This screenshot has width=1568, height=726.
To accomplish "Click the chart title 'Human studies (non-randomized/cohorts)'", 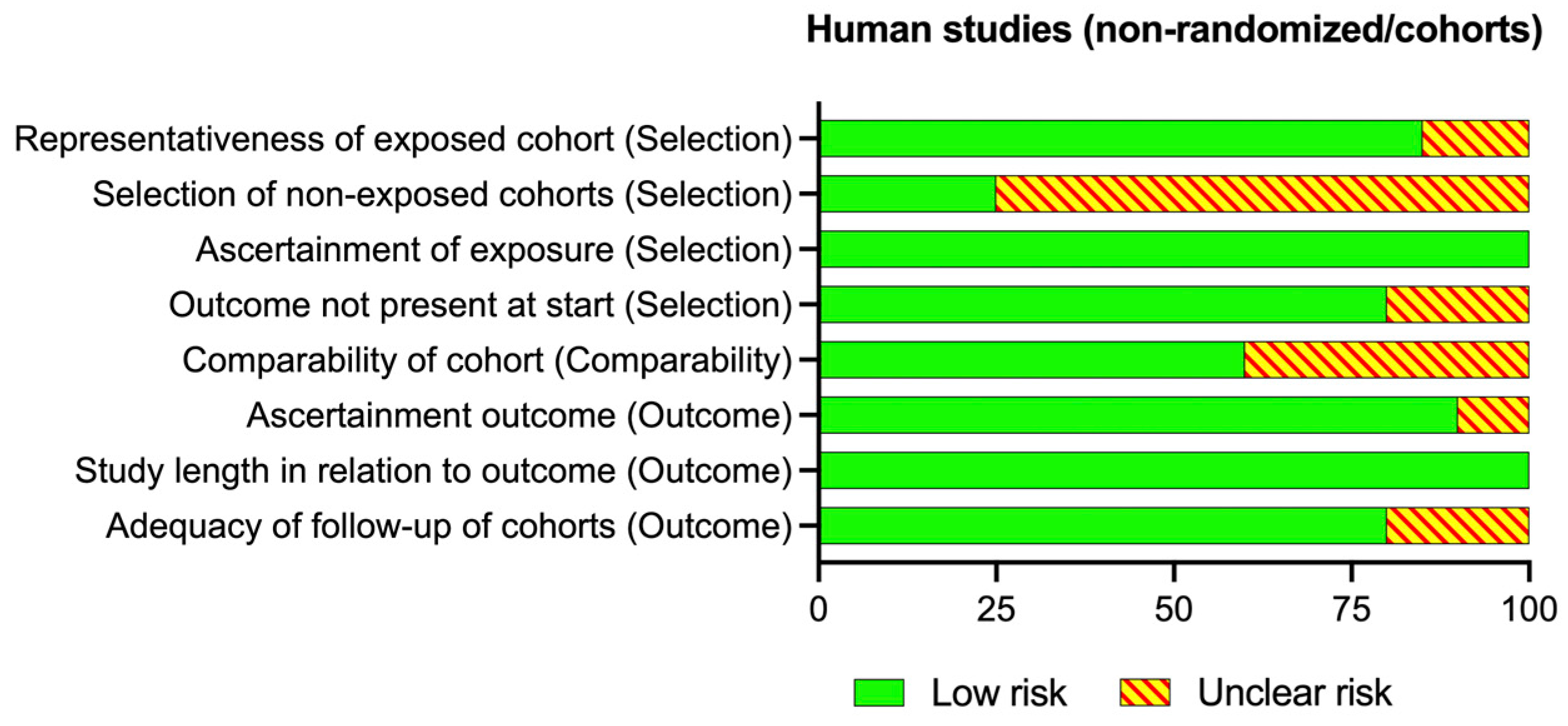I will (1174, 30).
